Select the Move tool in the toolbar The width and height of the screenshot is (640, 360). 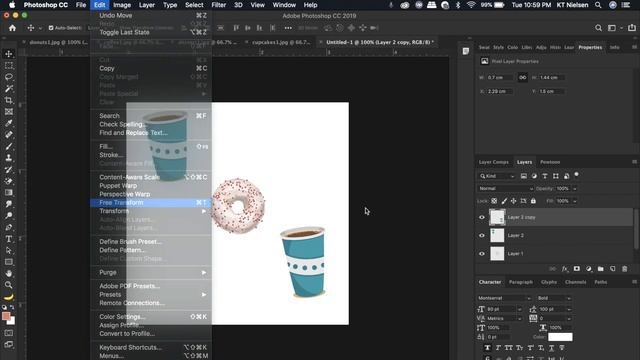(9, 54)
